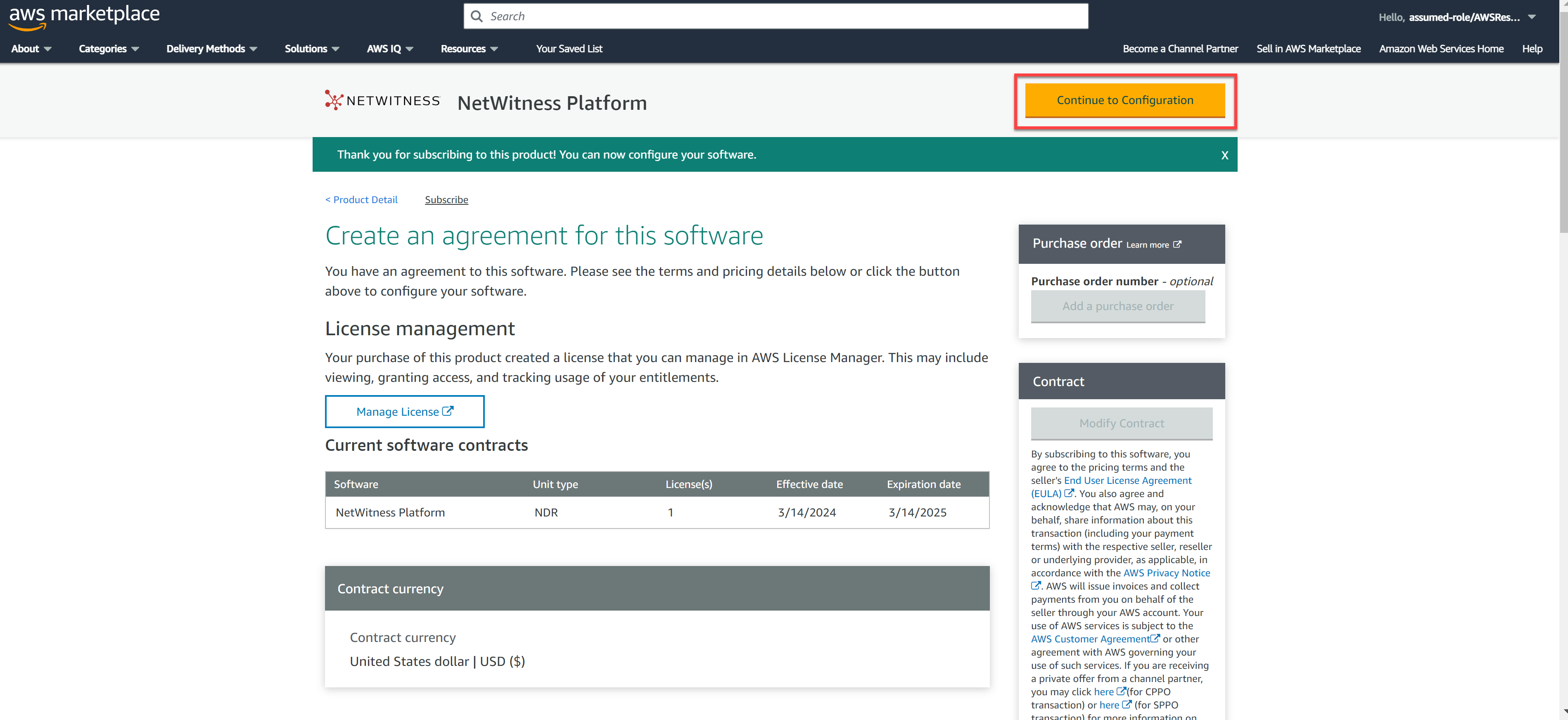This screenshot has width=1568, height=720.
Task: Open the Solutions menu
Action: (x=312, y=49)
